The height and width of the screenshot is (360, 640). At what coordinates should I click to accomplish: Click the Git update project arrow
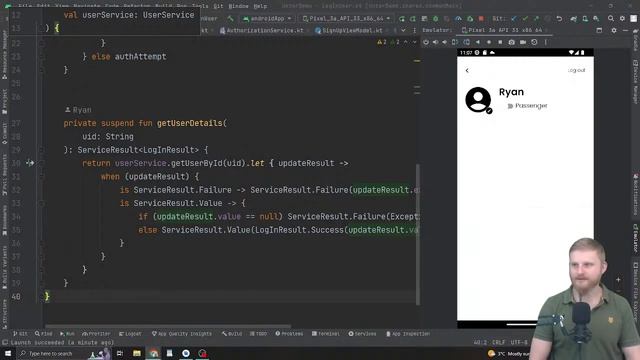514,19
